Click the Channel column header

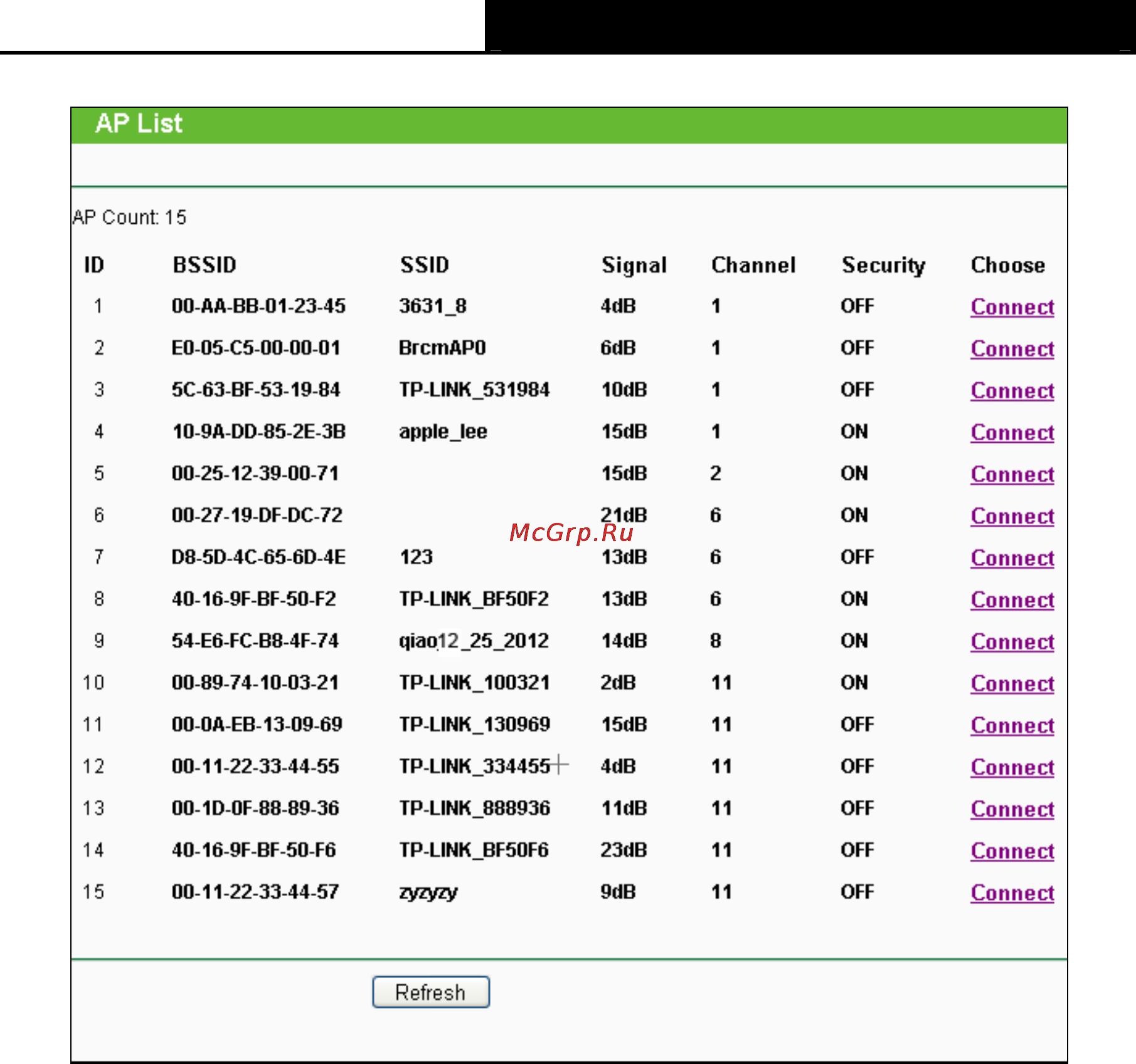pos(753,265)
